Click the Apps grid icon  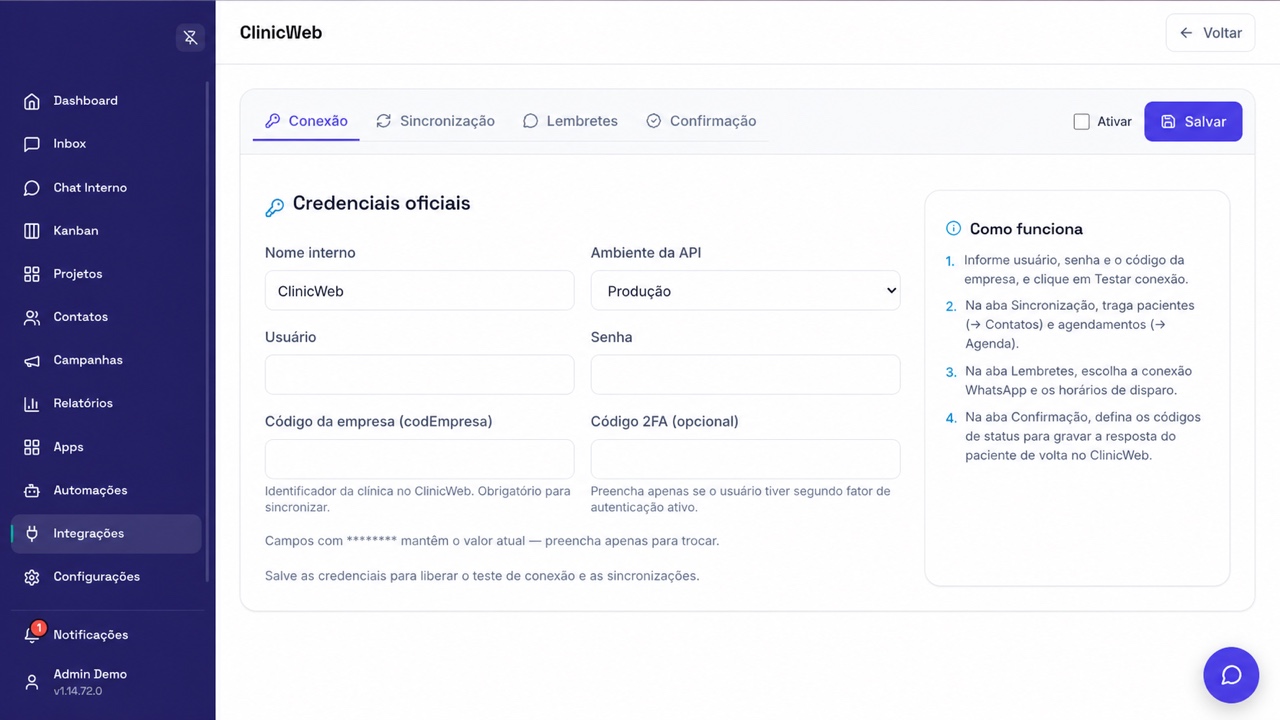(x=32, y=447)
